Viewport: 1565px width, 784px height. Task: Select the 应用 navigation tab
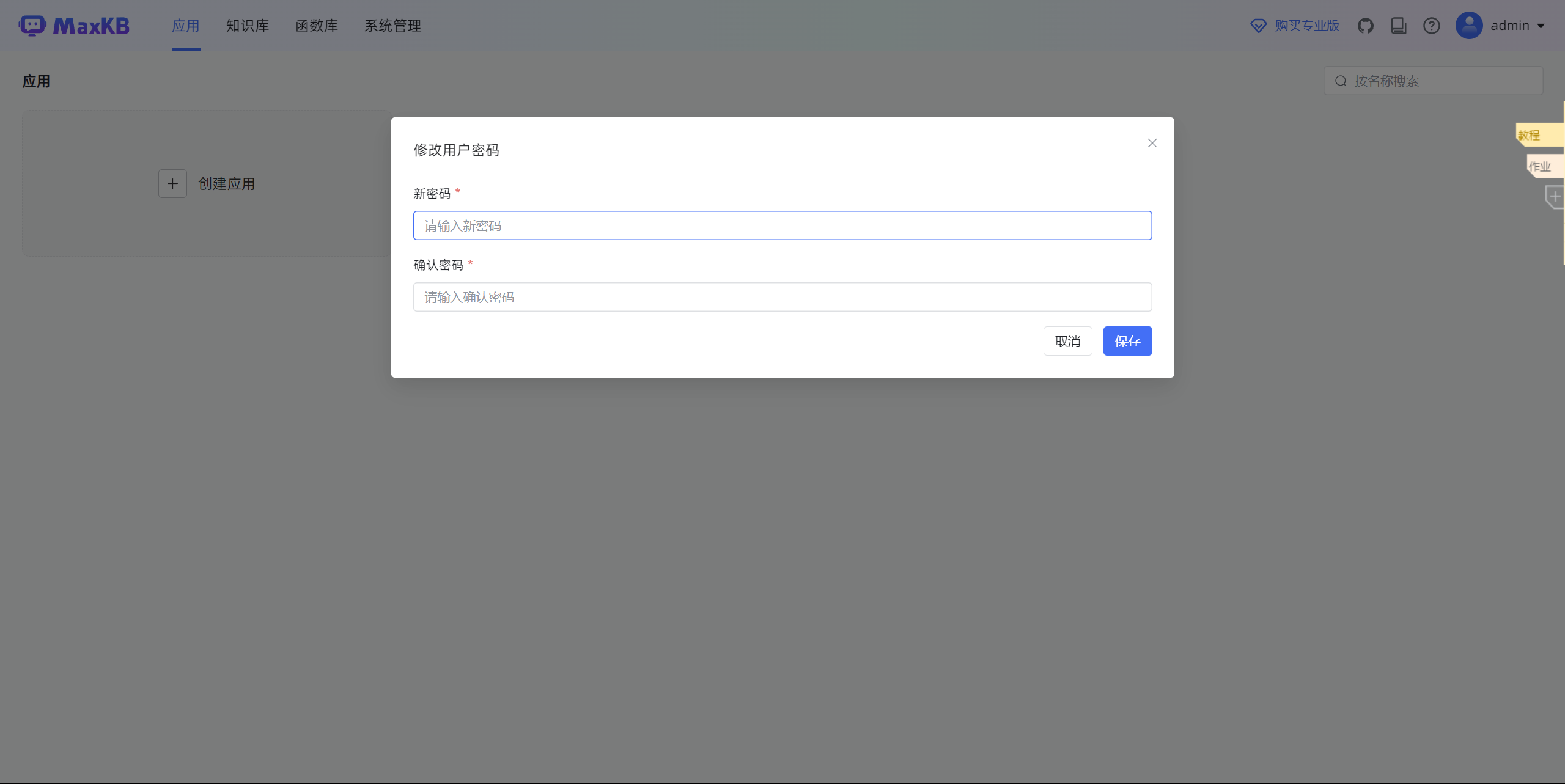(x=186, y=26)
